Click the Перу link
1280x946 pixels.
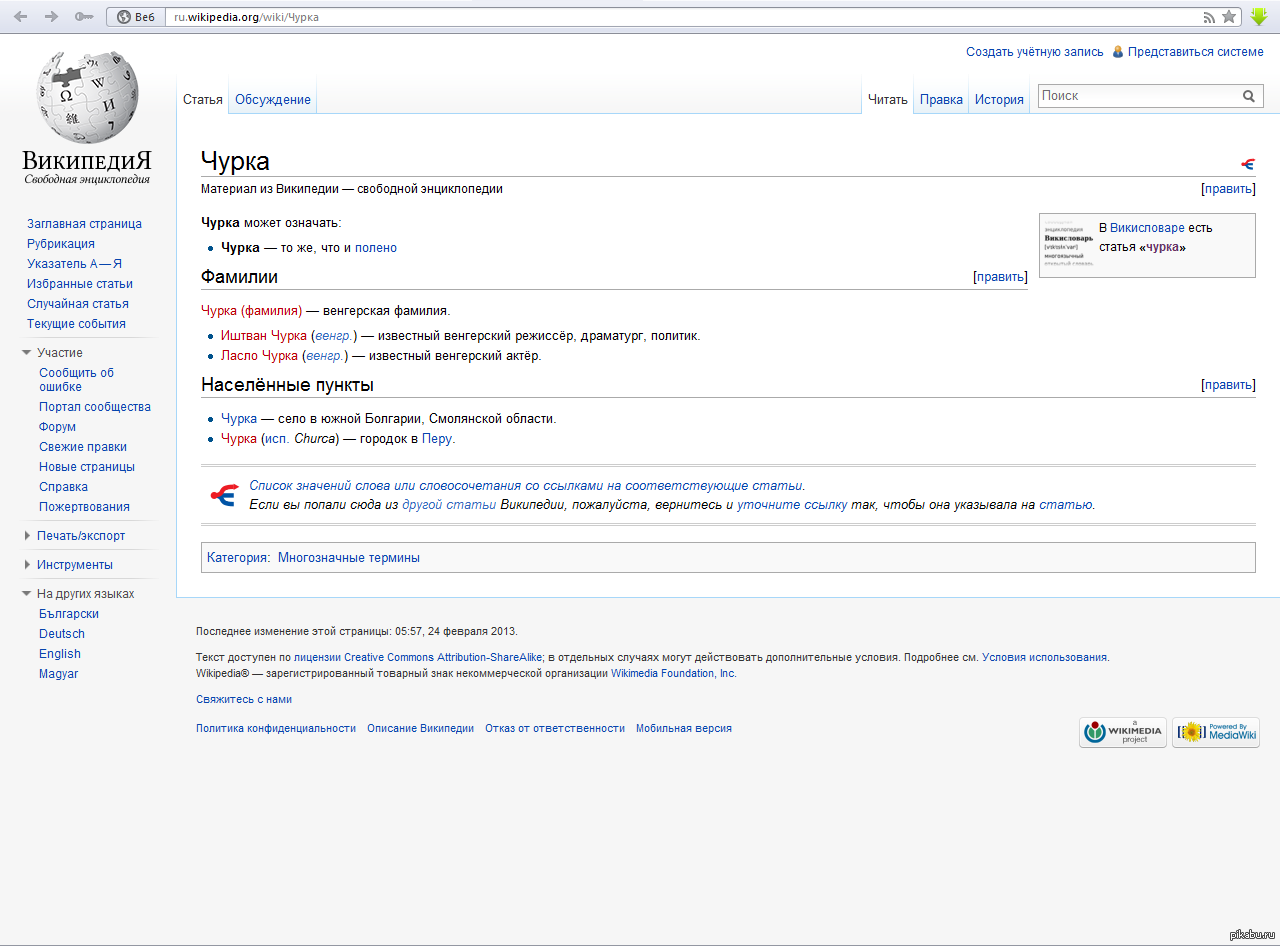[438, 439]
